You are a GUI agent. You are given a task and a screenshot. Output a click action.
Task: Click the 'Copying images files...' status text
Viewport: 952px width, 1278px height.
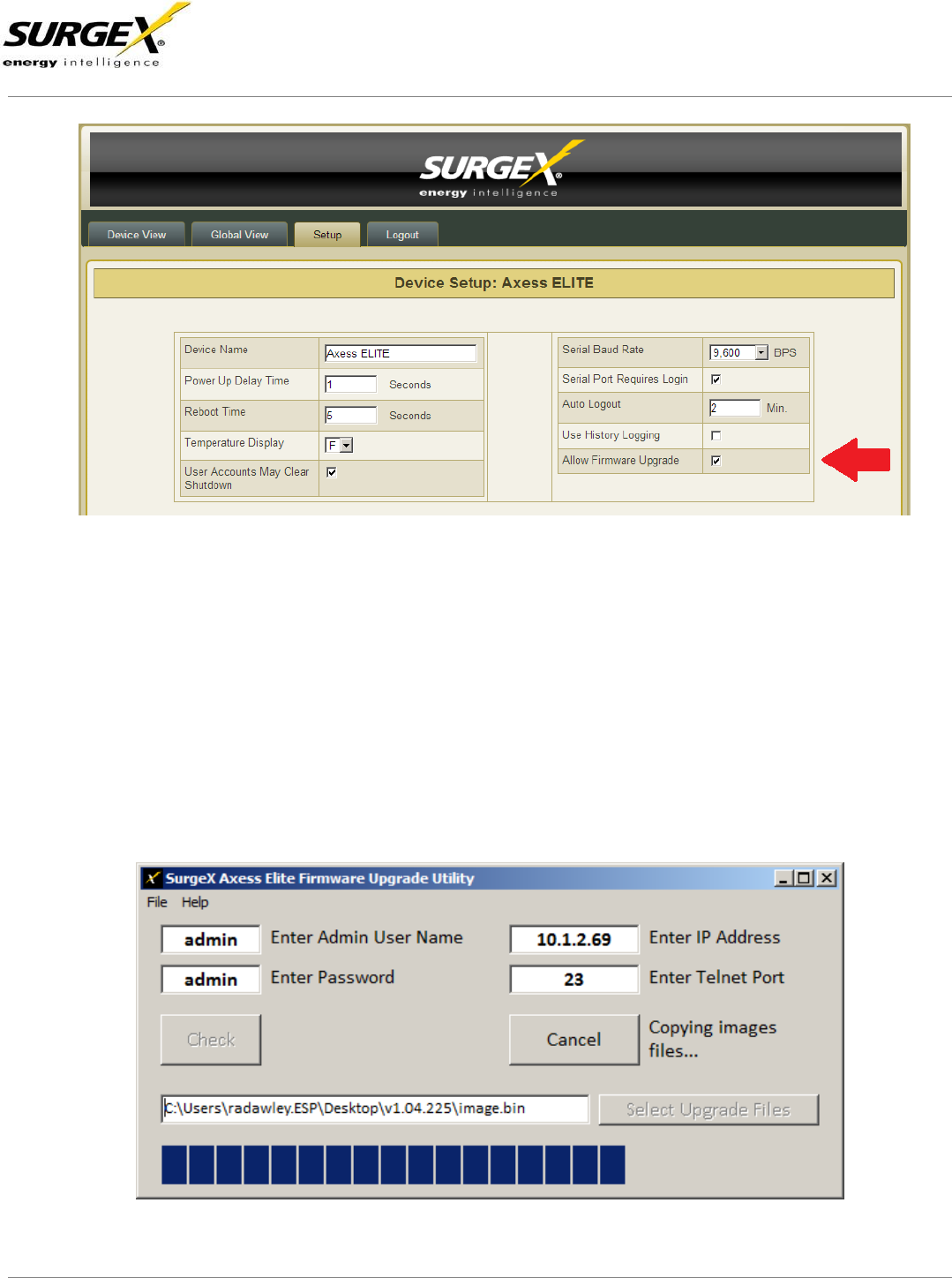click(713, 1039)
